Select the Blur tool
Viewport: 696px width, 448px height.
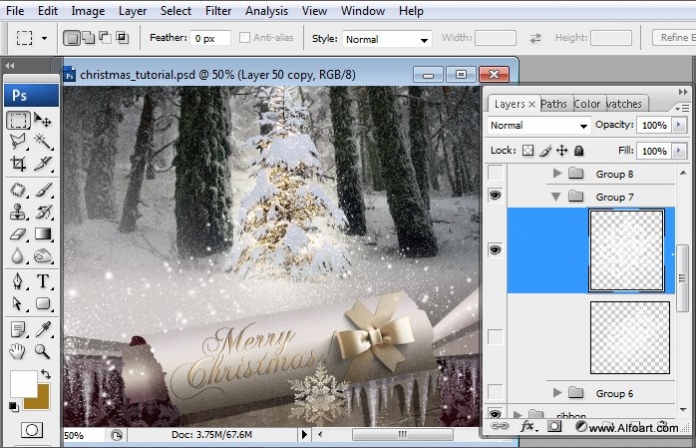pyautogui.click(x=18, y=256)
